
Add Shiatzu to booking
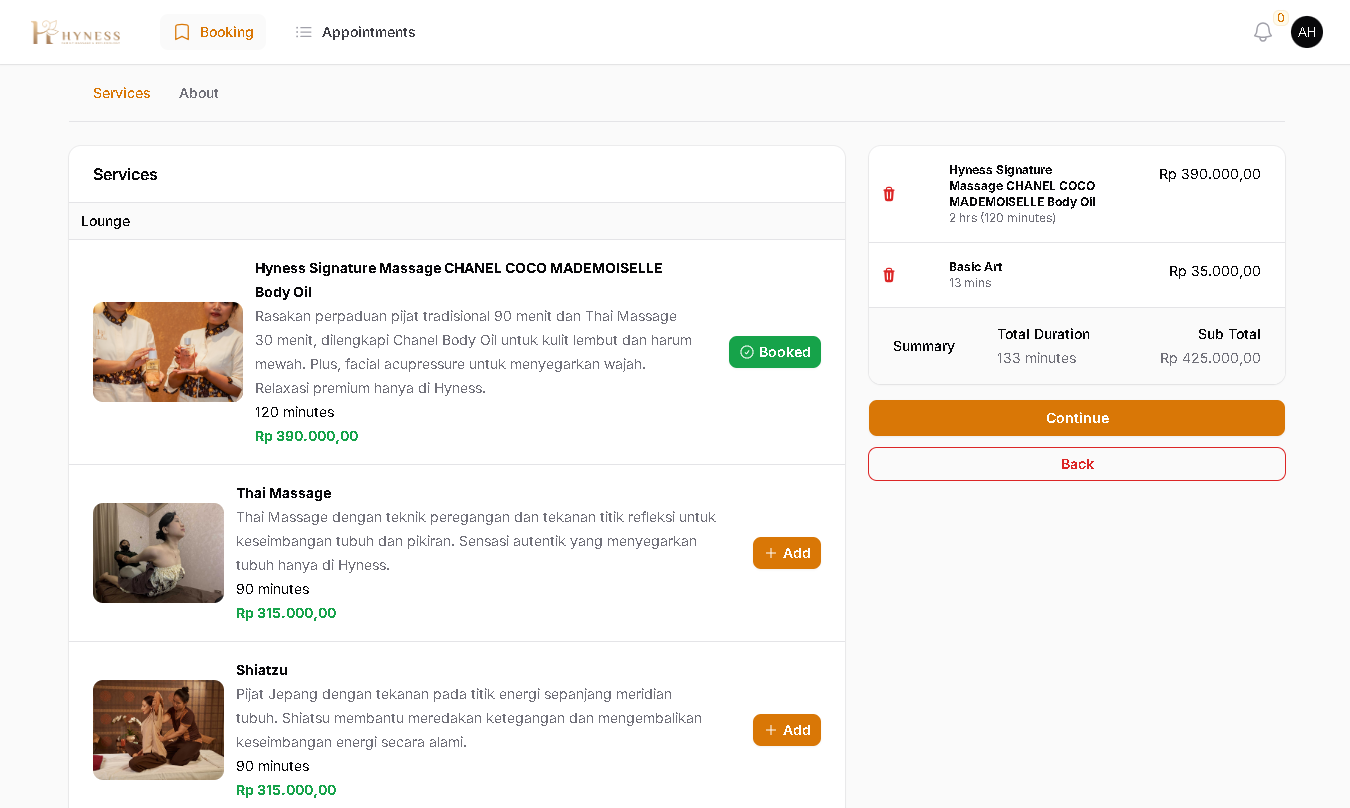[787, 730]
